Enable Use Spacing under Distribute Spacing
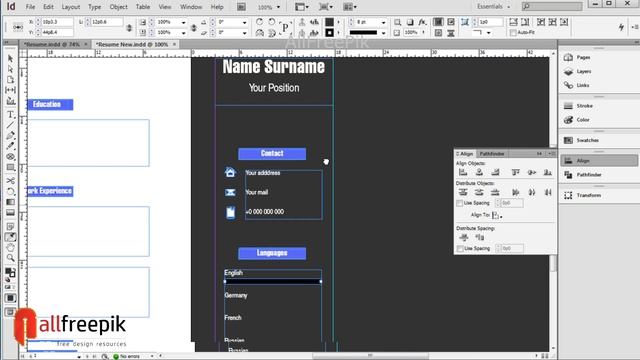 point(460,248)
